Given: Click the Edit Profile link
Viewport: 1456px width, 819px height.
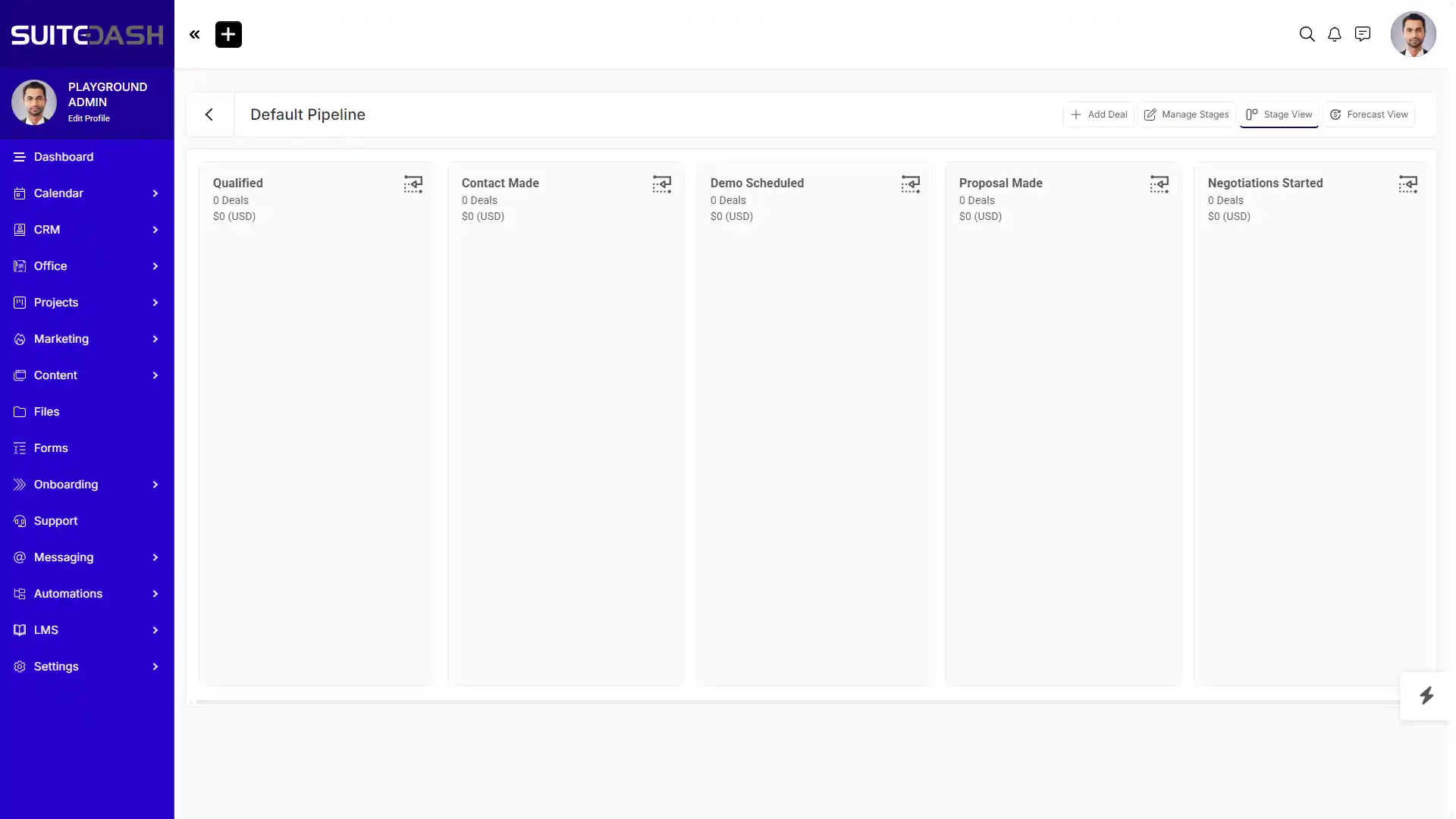Looking at the screenshot, I should (89, 118).
